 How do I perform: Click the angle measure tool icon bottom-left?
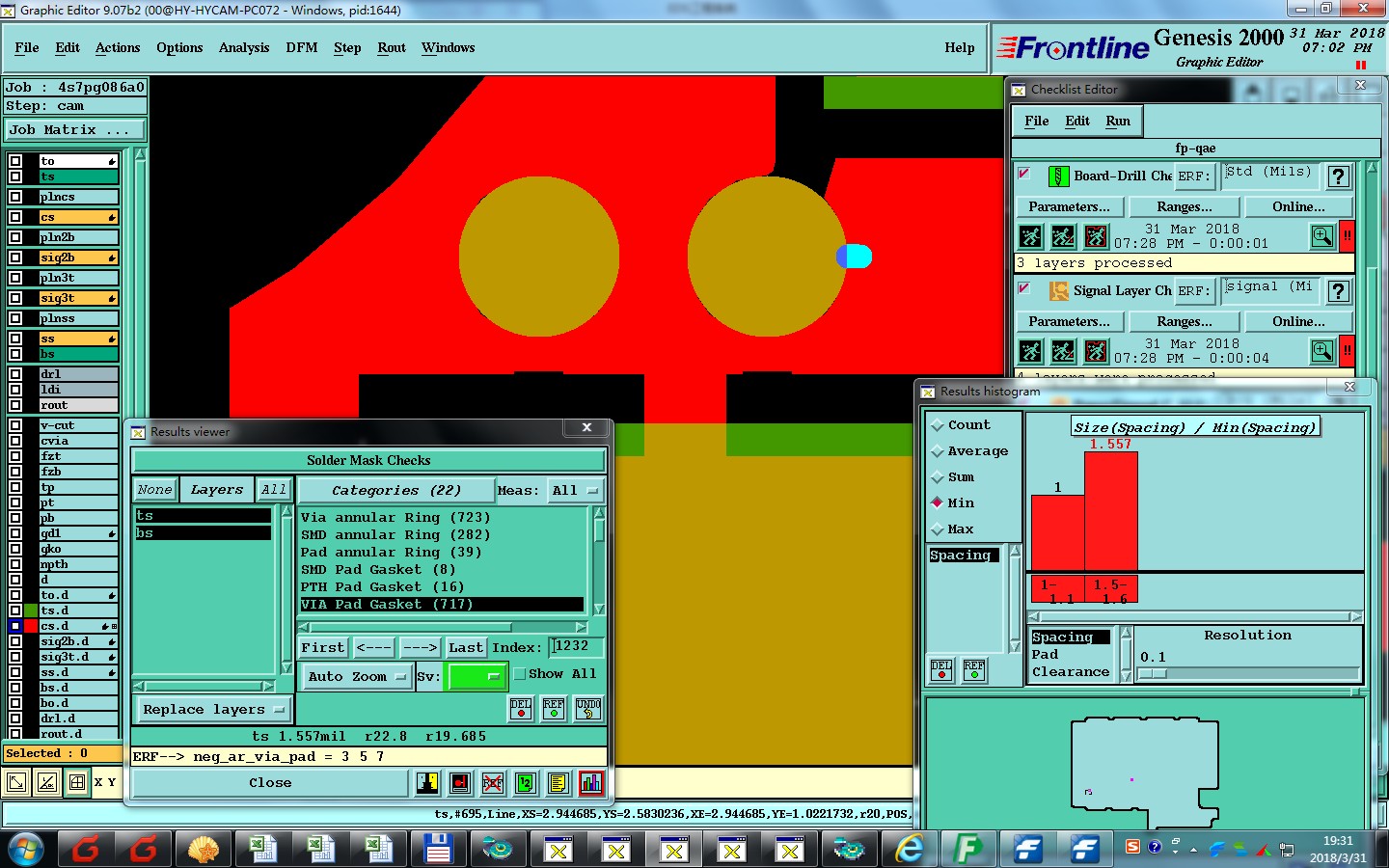click(47, 782)
